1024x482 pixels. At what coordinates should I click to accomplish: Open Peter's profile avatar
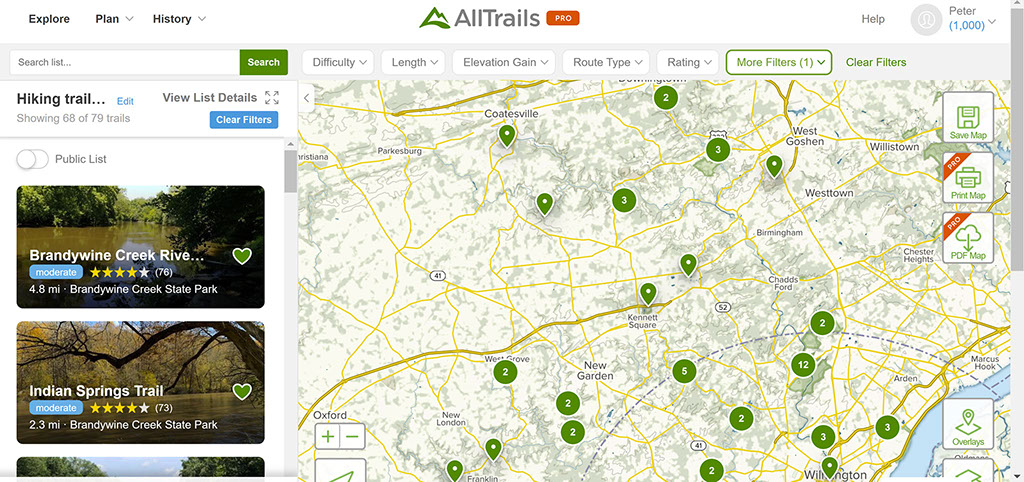click(926, 20)
